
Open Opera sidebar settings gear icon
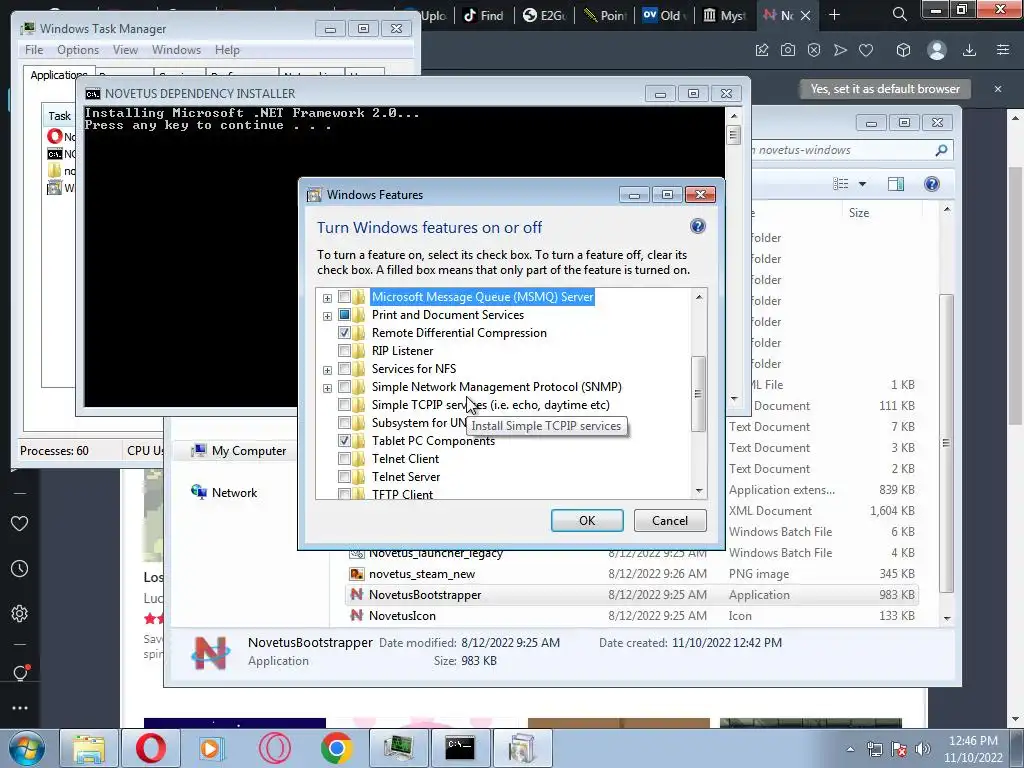tap(20, 614)
